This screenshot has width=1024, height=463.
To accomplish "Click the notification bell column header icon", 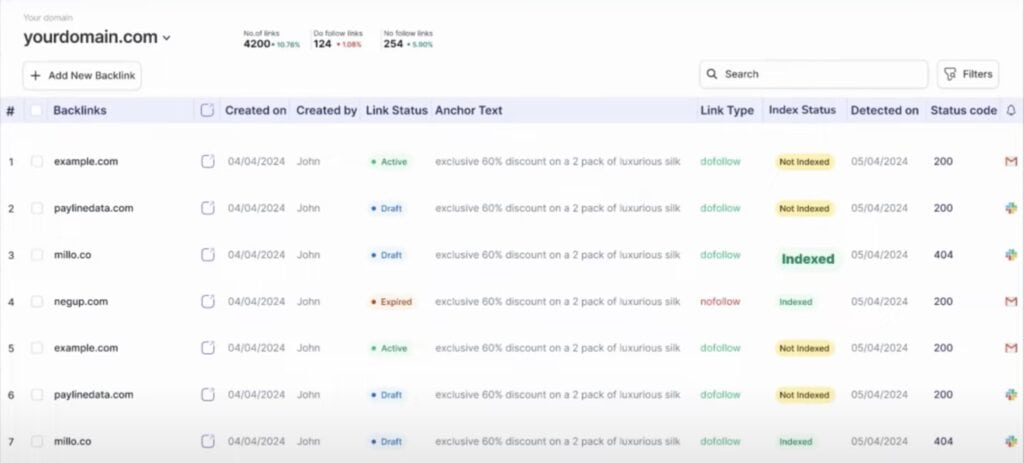I will (1010, 110).
